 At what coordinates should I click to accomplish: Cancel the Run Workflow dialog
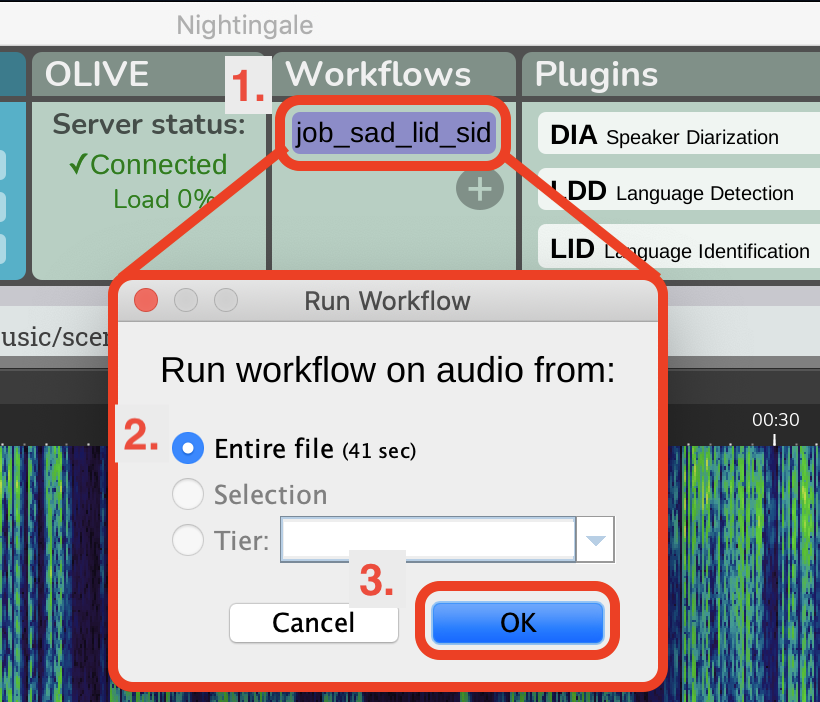313,622
